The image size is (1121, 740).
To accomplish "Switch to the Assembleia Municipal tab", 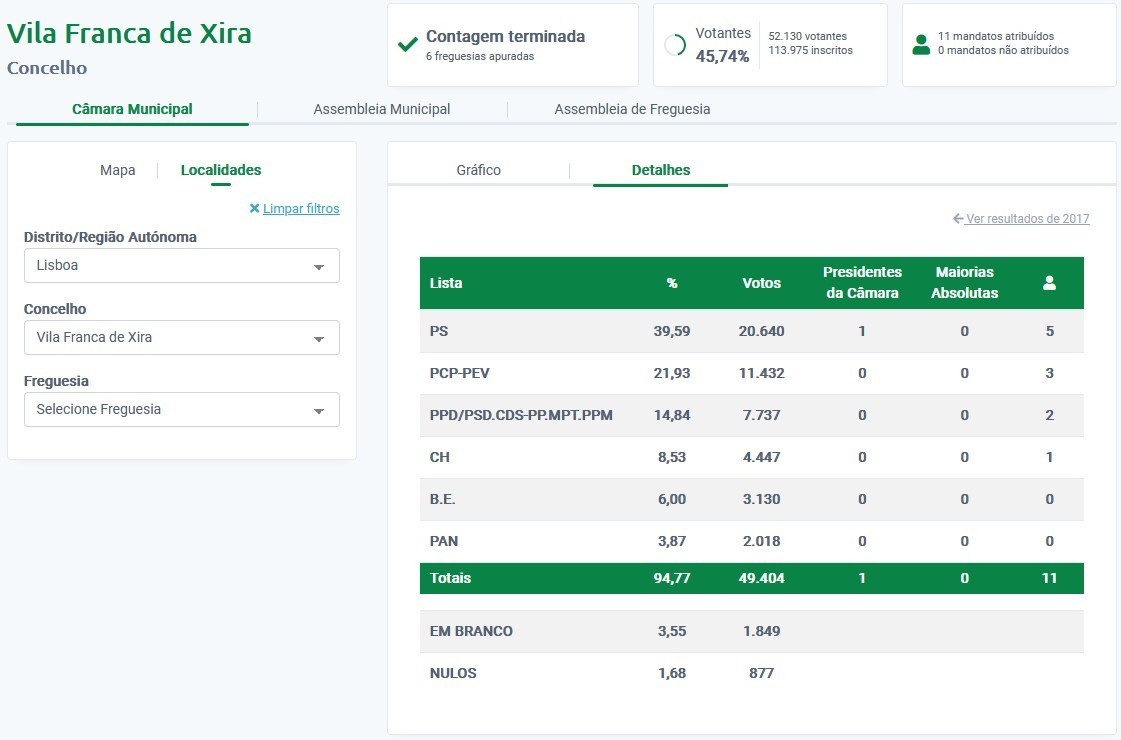I will 382,109.
